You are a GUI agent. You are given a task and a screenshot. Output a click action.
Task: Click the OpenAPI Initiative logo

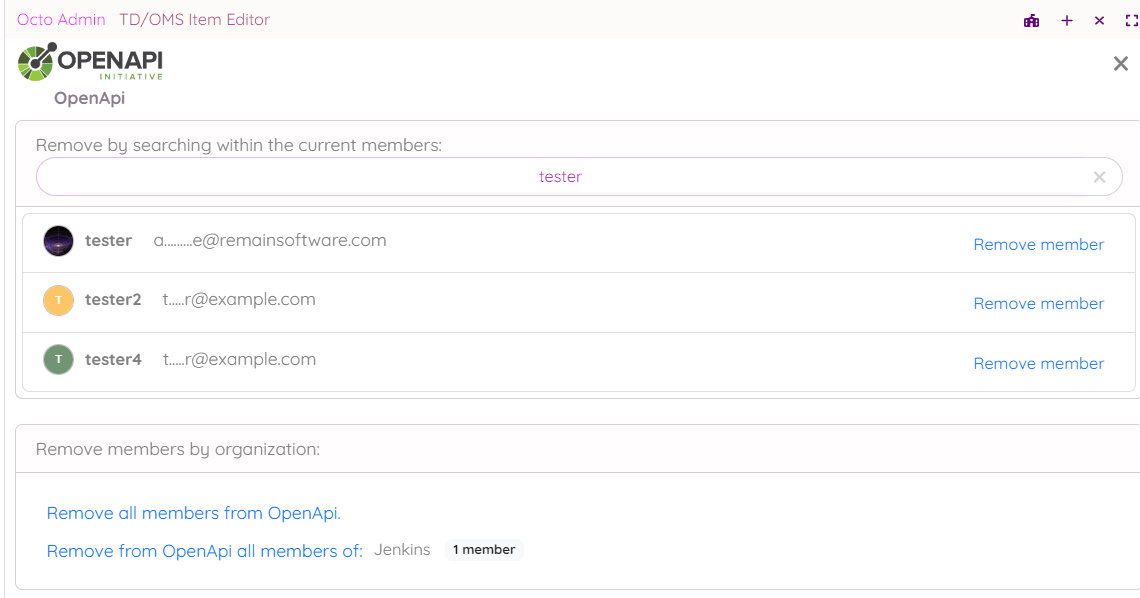[x=90, y=63]
